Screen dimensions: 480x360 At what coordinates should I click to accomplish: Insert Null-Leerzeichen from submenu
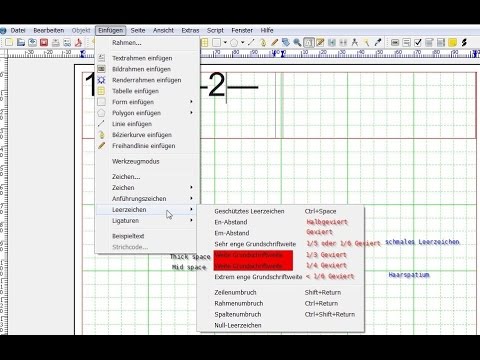point(280,325)
